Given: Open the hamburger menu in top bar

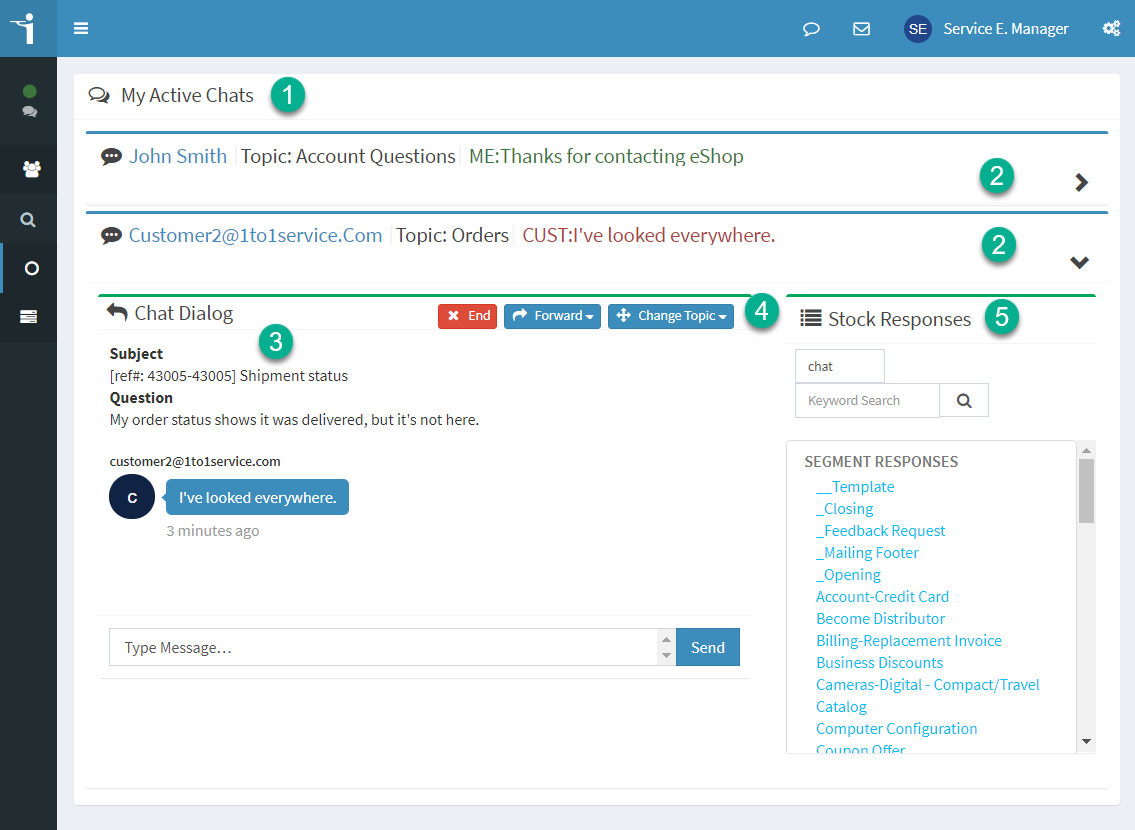Looking at the screenshot, I should tap(81, 28).
